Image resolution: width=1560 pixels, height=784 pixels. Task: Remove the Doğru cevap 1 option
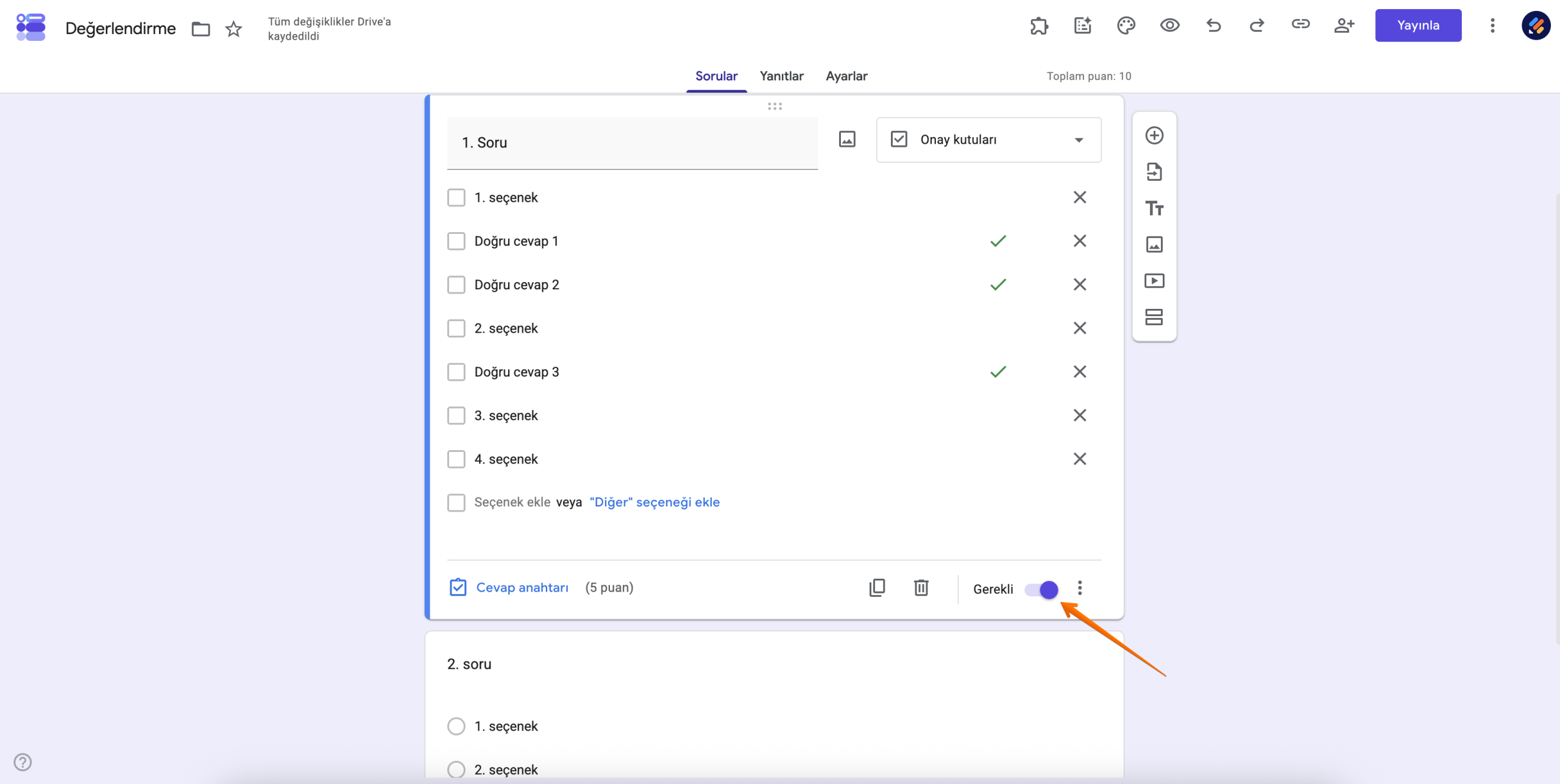(x=1080, y=241)
